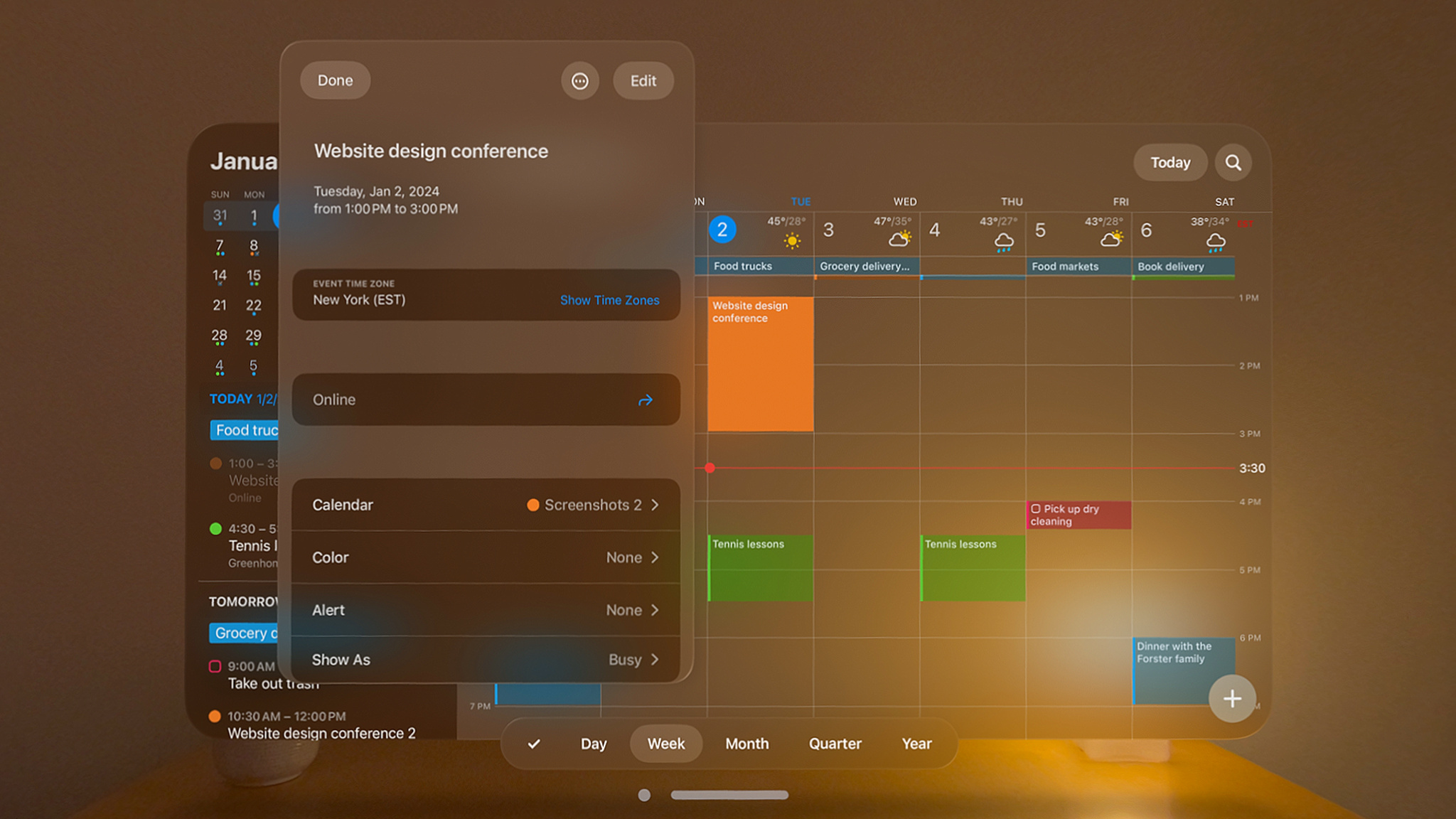Click the Calendar Screenshots 2 label
Screen dimensions: 1456x819
pos(592,504)
